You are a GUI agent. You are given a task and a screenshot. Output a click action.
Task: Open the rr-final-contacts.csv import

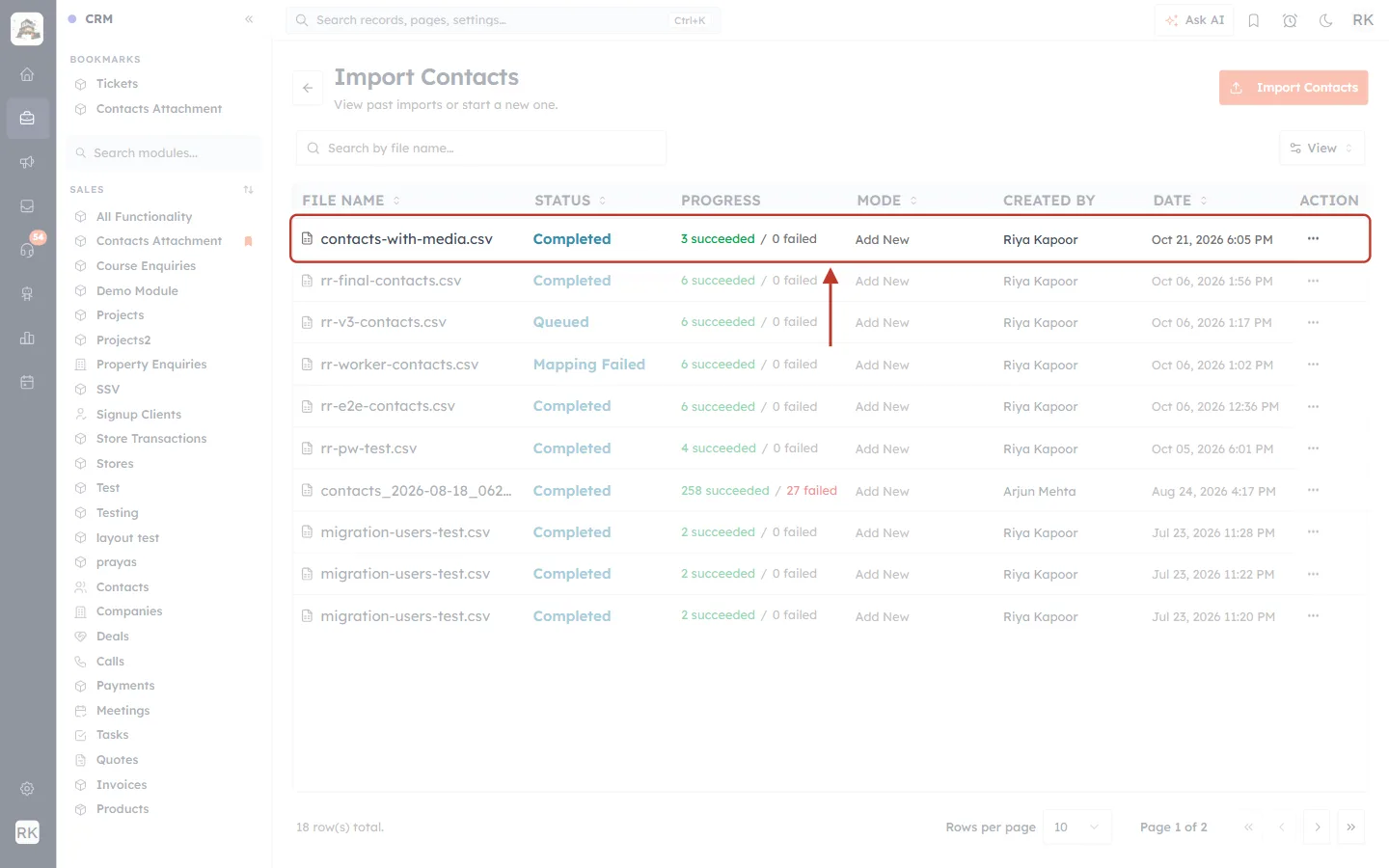coord(391,281)
